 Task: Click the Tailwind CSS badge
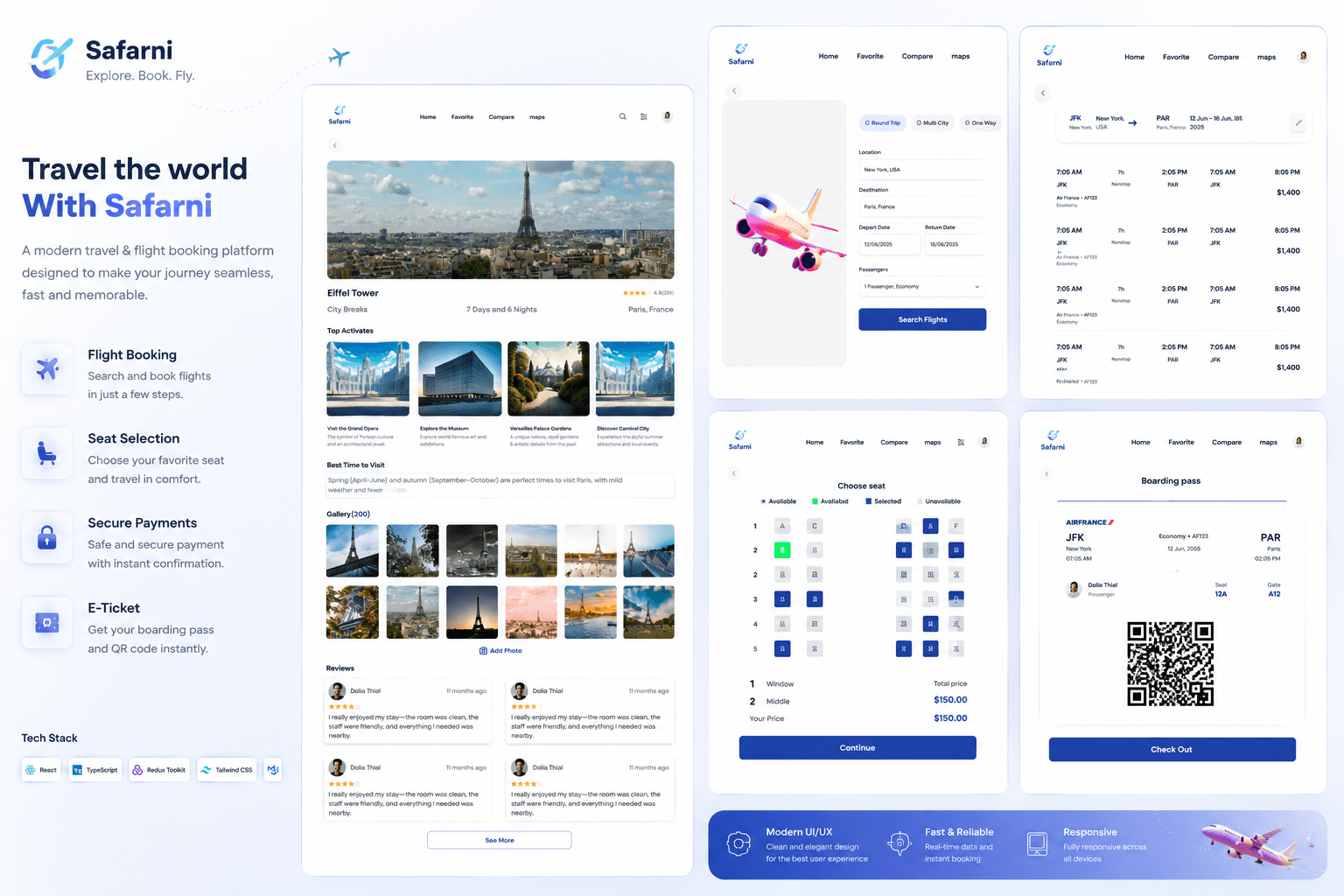(227, 770)
